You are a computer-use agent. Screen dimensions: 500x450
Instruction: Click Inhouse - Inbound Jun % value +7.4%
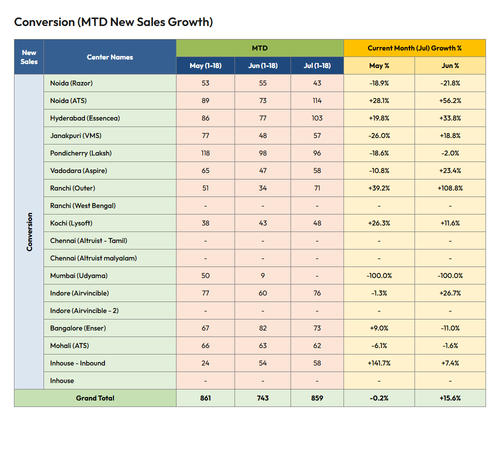click(x=450, y=363)
